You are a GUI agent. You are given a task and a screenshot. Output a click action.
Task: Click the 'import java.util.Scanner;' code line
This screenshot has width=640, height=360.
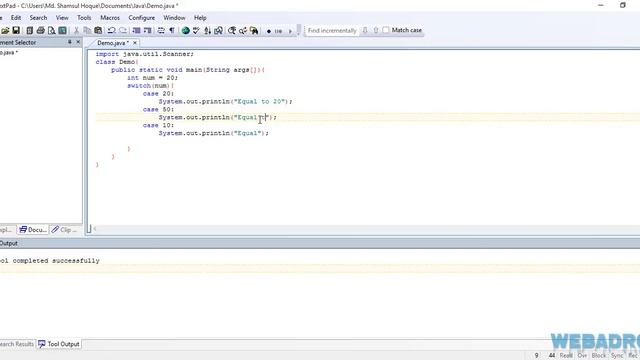[x=144, y=54]
